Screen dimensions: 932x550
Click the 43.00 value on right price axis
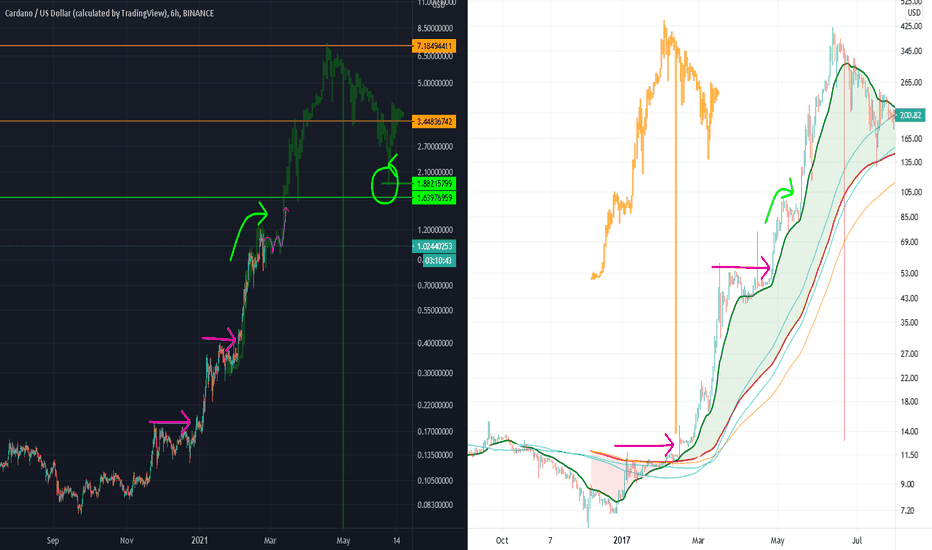click(x=911, y=298)
